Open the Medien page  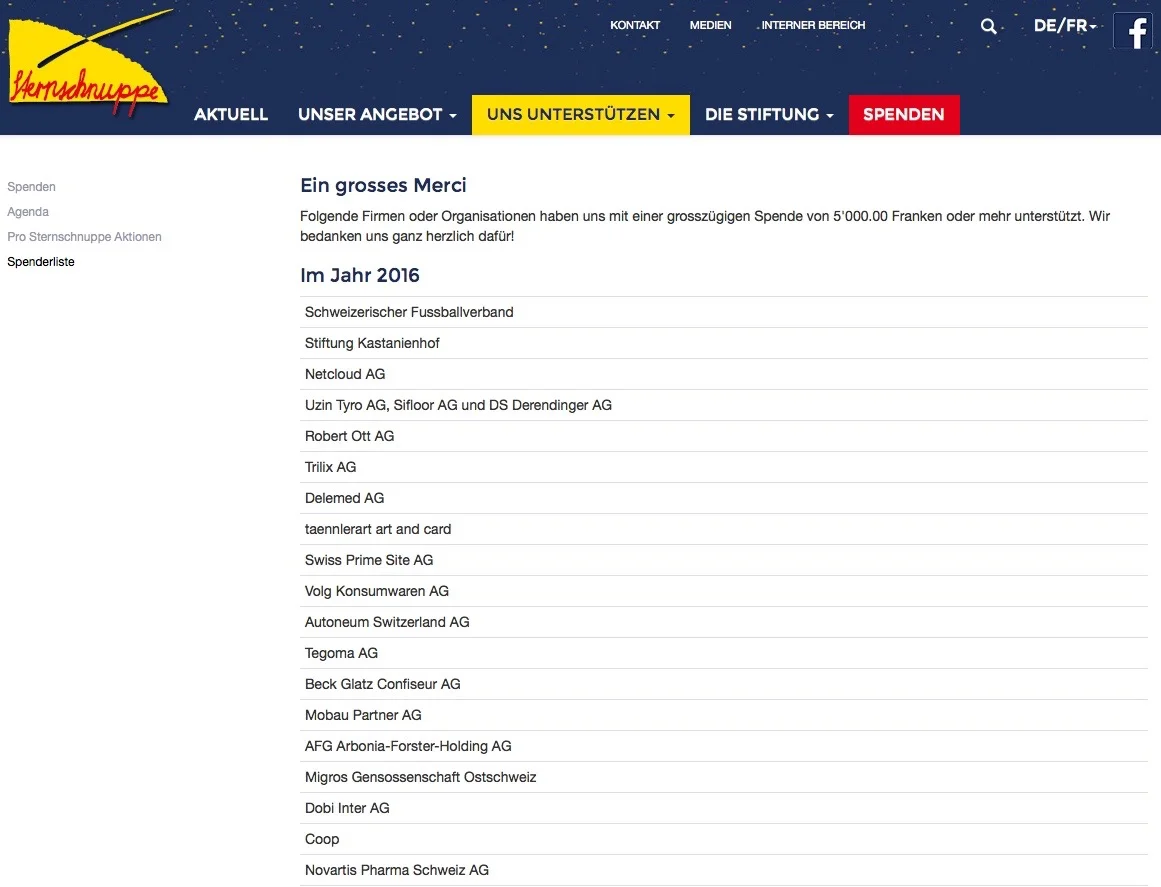pyautogui.click(x=710, y=25)
